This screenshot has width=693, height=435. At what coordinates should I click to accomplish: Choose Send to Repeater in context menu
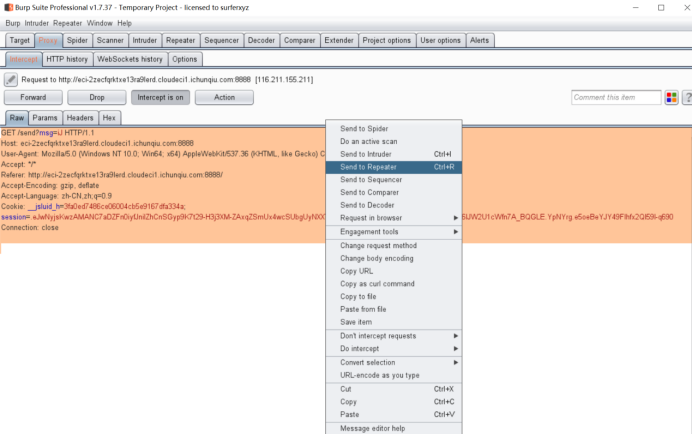coord(394,167)
